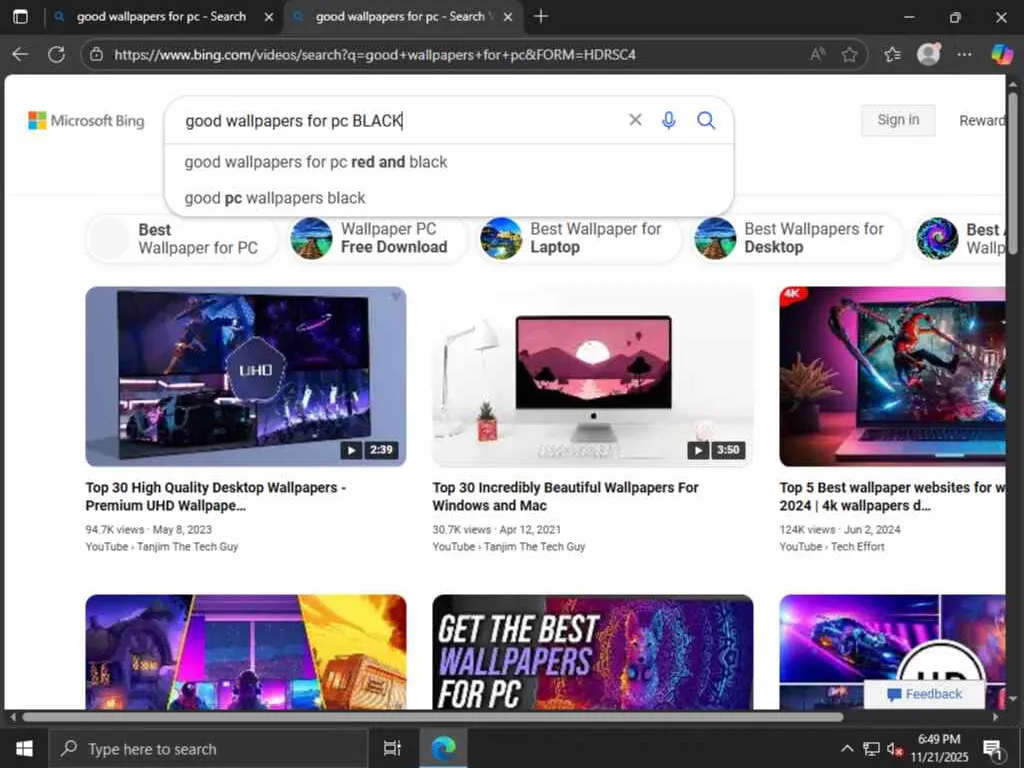Click the vertical page scrollbar thumb
Image resolution: width=1024 pixels, height=768 pixels.
click(1012, 173)
